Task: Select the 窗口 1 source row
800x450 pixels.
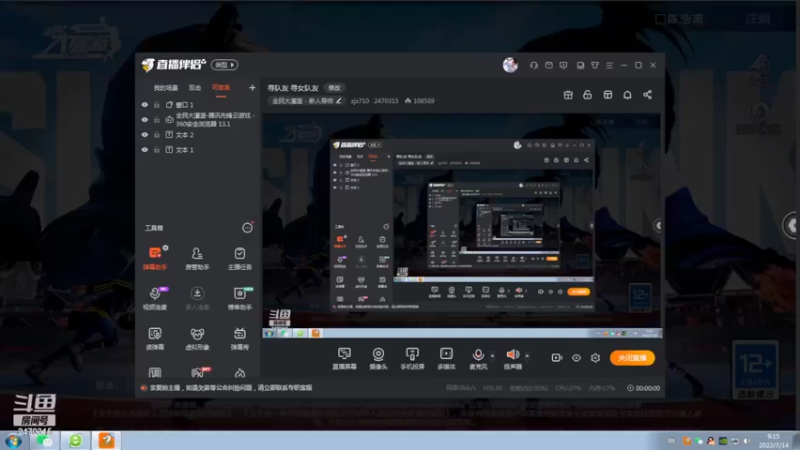Action: click(x=198, y=105)
